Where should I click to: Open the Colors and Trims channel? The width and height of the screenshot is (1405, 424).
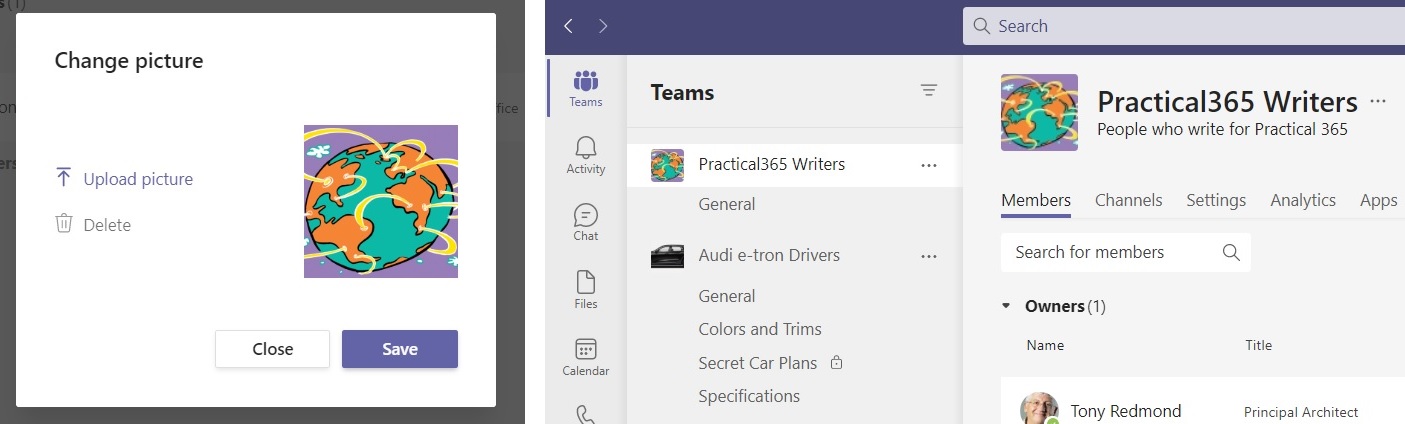[760, 329]
